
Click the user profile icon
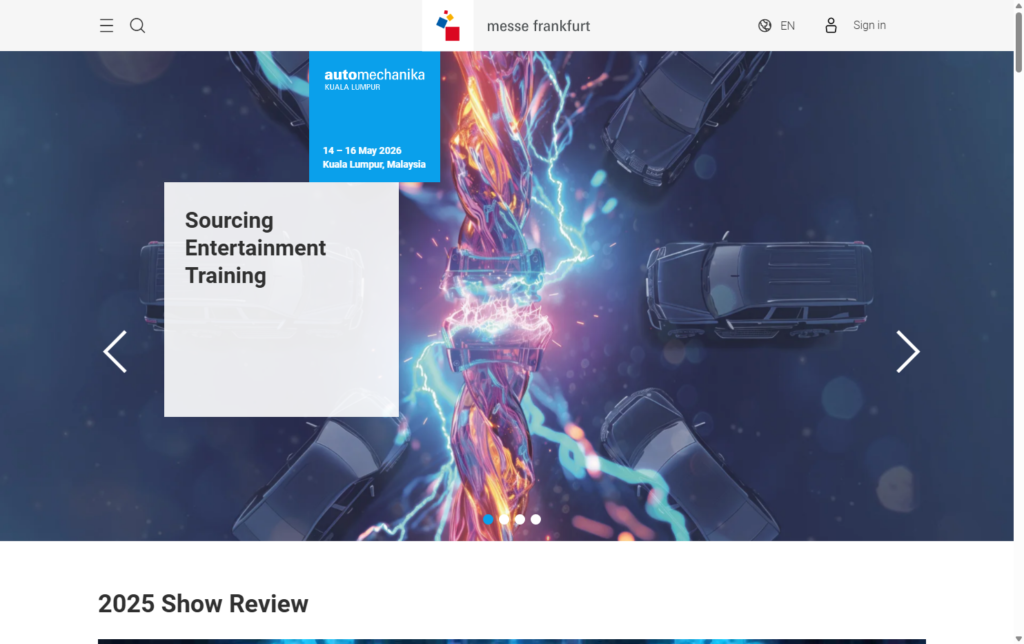(831, 26)
